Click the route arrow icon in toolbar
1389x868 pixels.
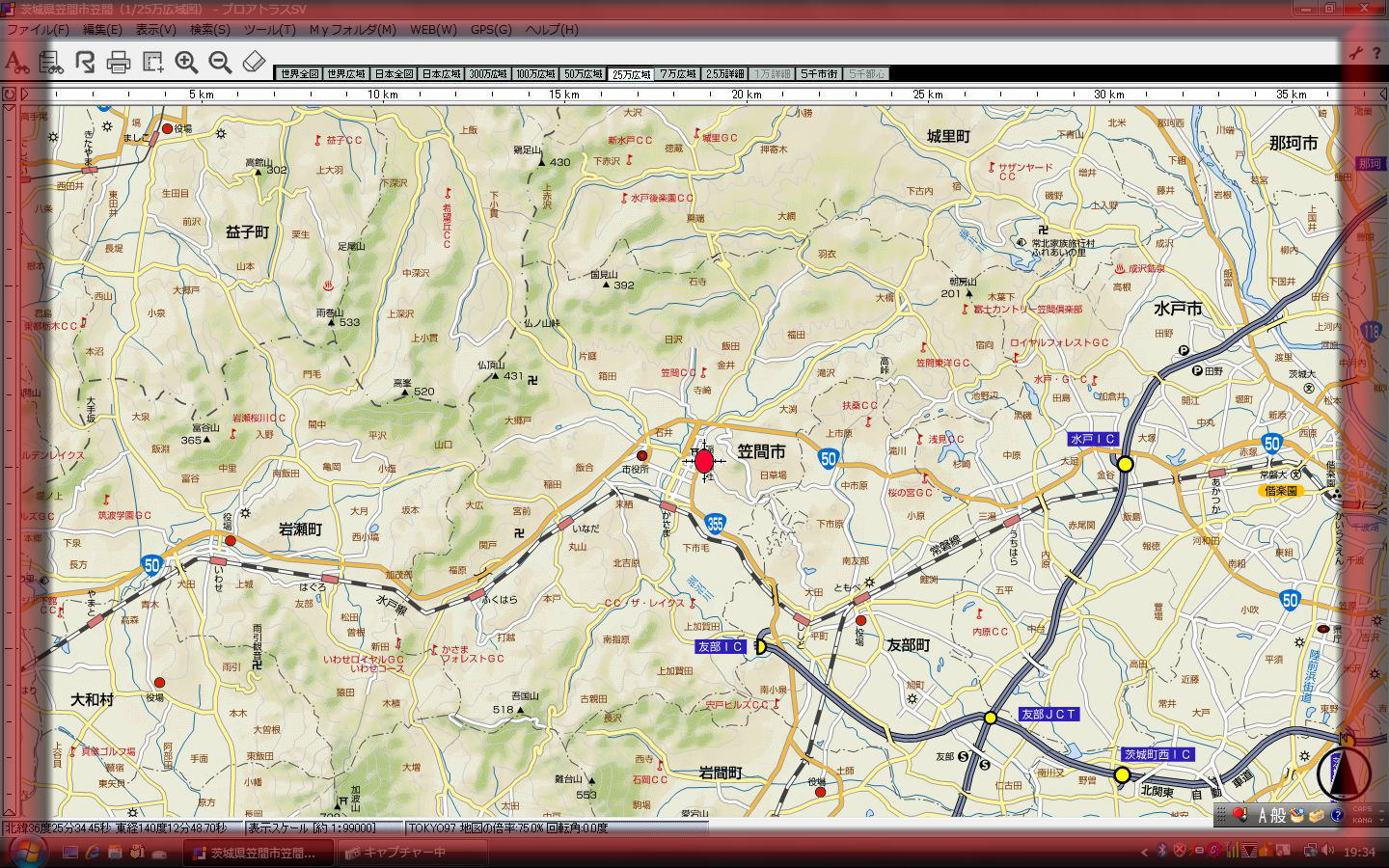click(85, 63)
